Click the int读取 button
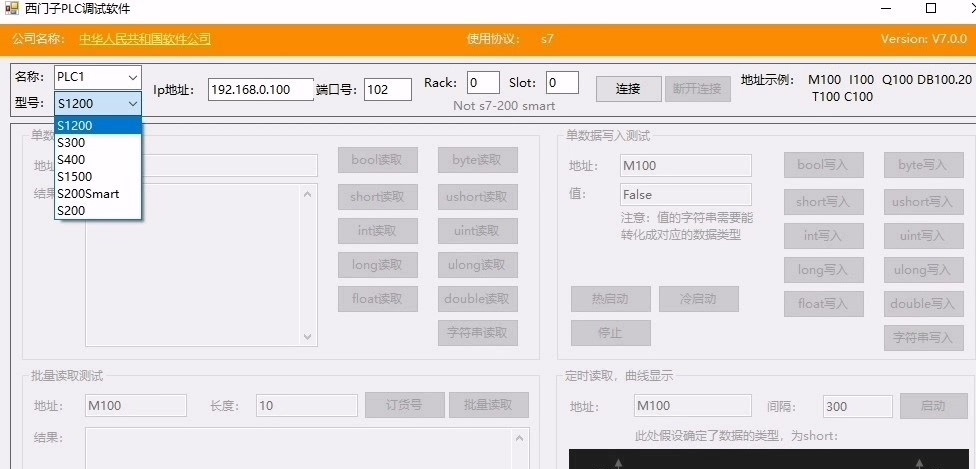 tap(378, 231)
